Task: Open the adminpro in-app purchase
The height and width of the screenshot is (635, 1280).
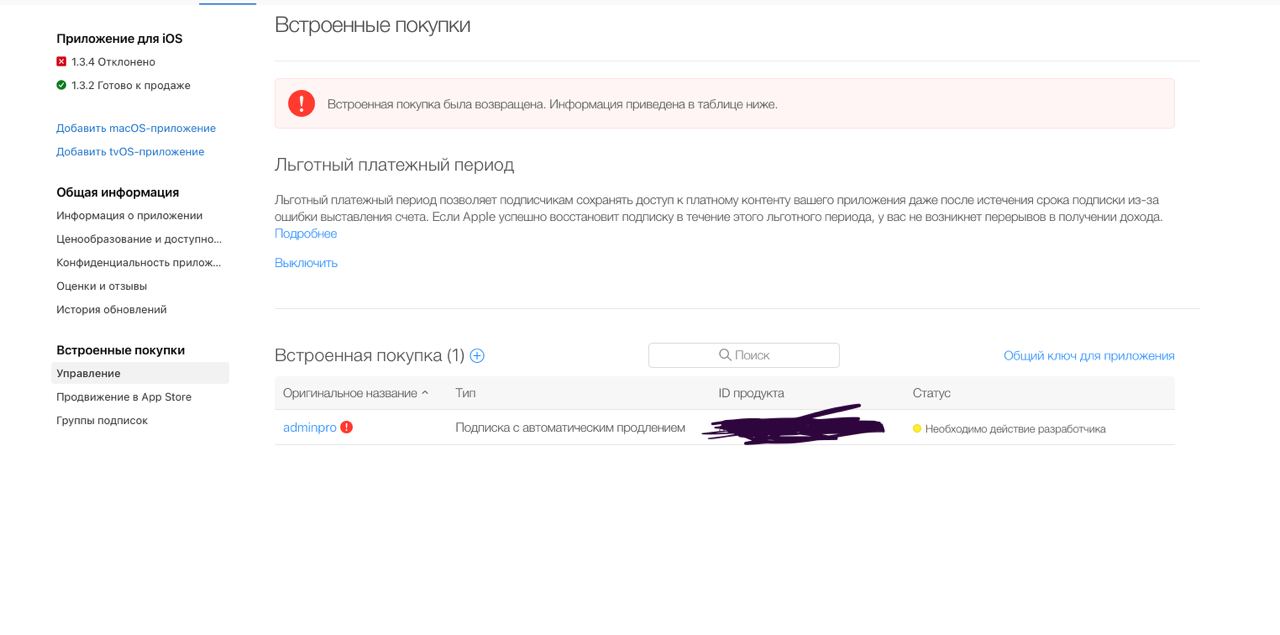Action: 309,428
